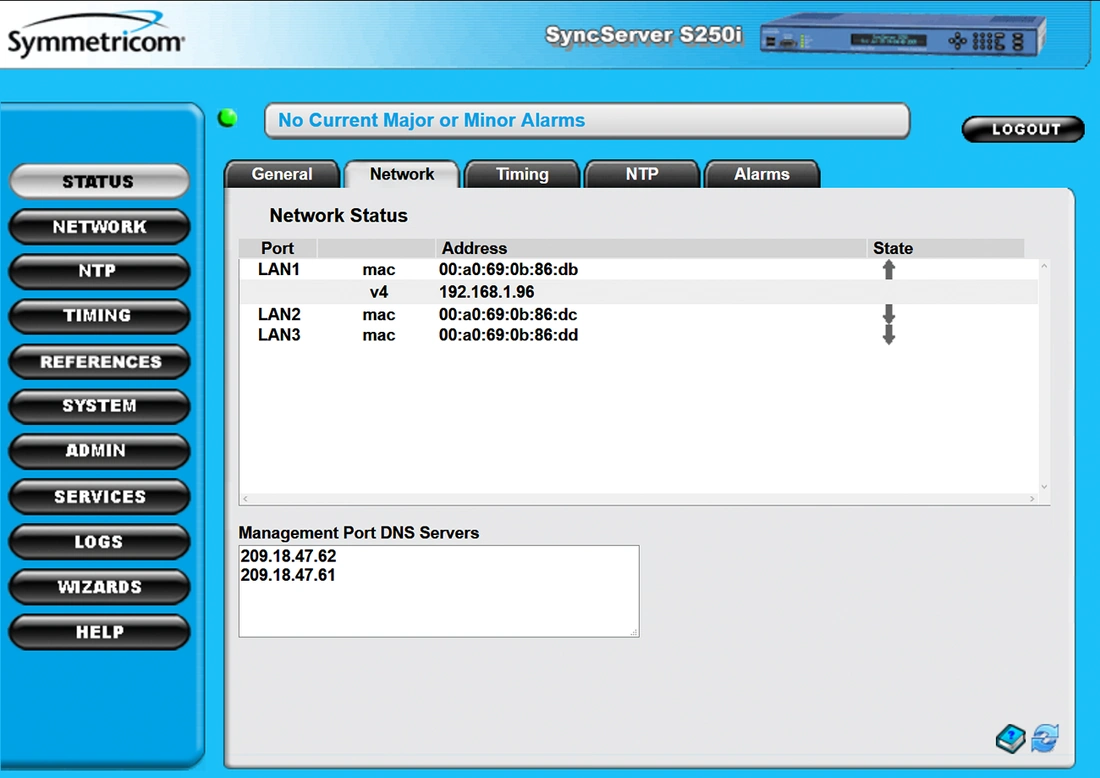Click the DNS box resize handle
The width and height of the screenshot is (1100, 778).
(634, 633)
